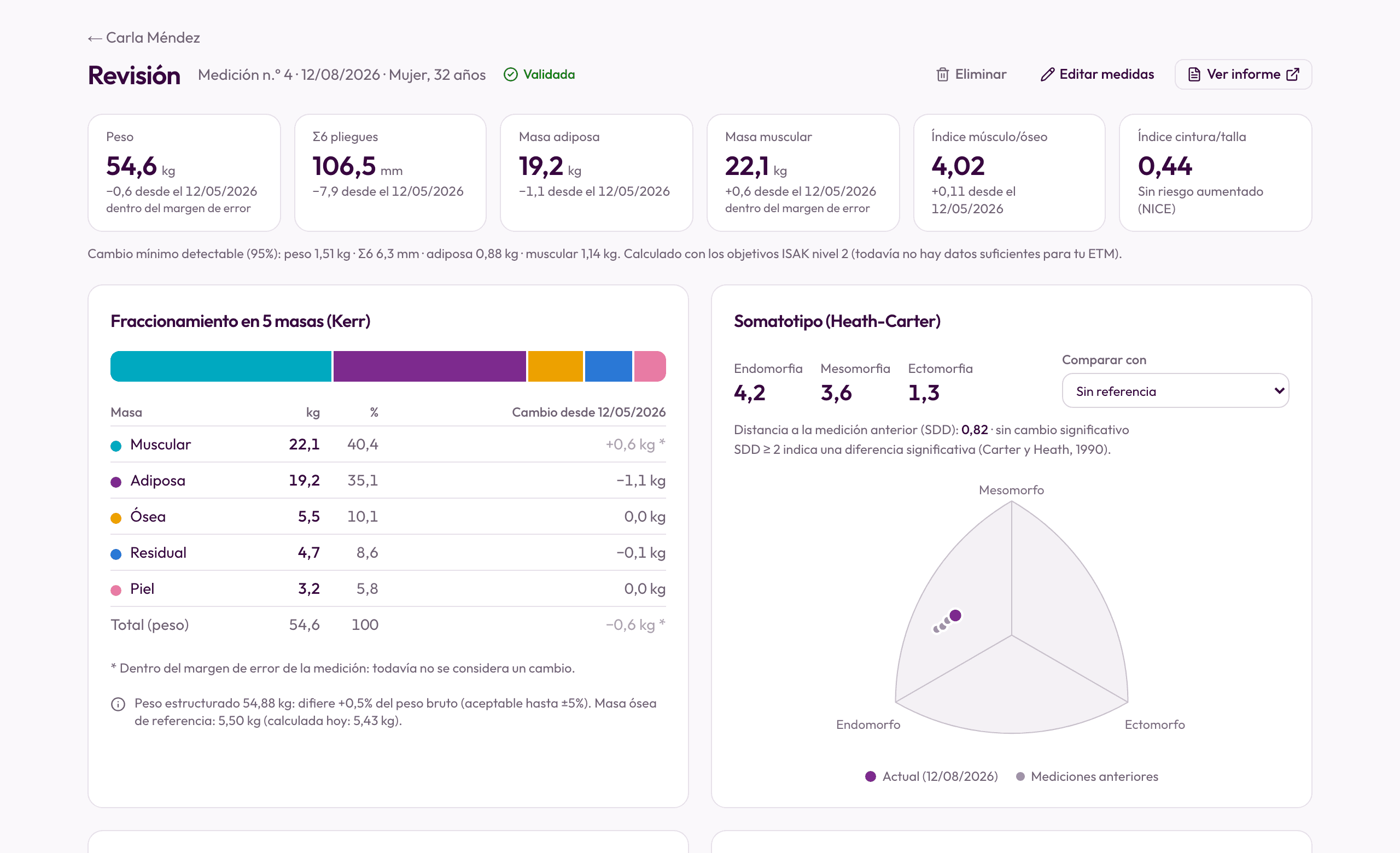Click the teal Muscular segment of the bar
1400x853 pixels.
220,366
